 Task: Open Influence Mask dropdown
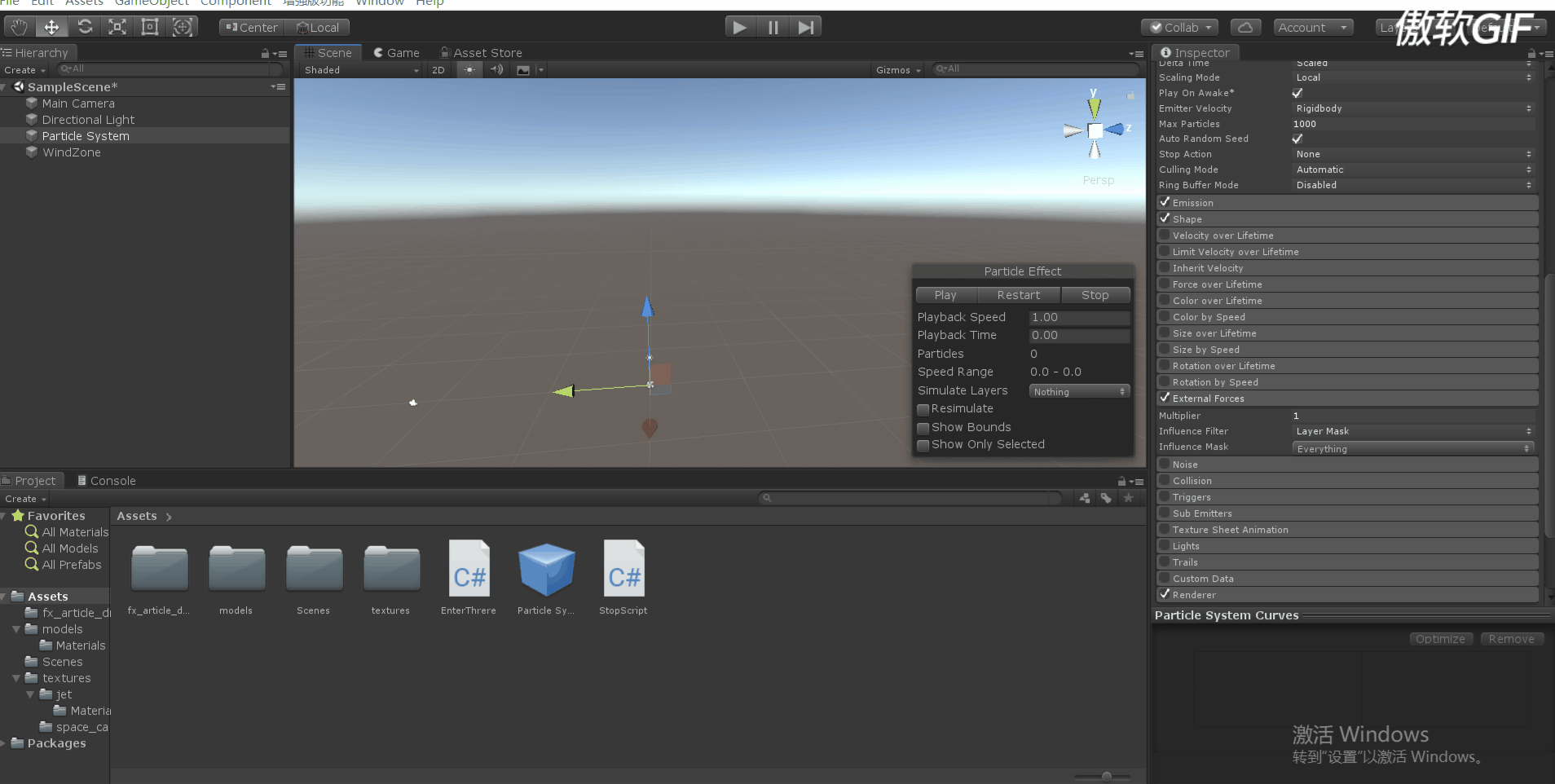(x=1414, y=448)
